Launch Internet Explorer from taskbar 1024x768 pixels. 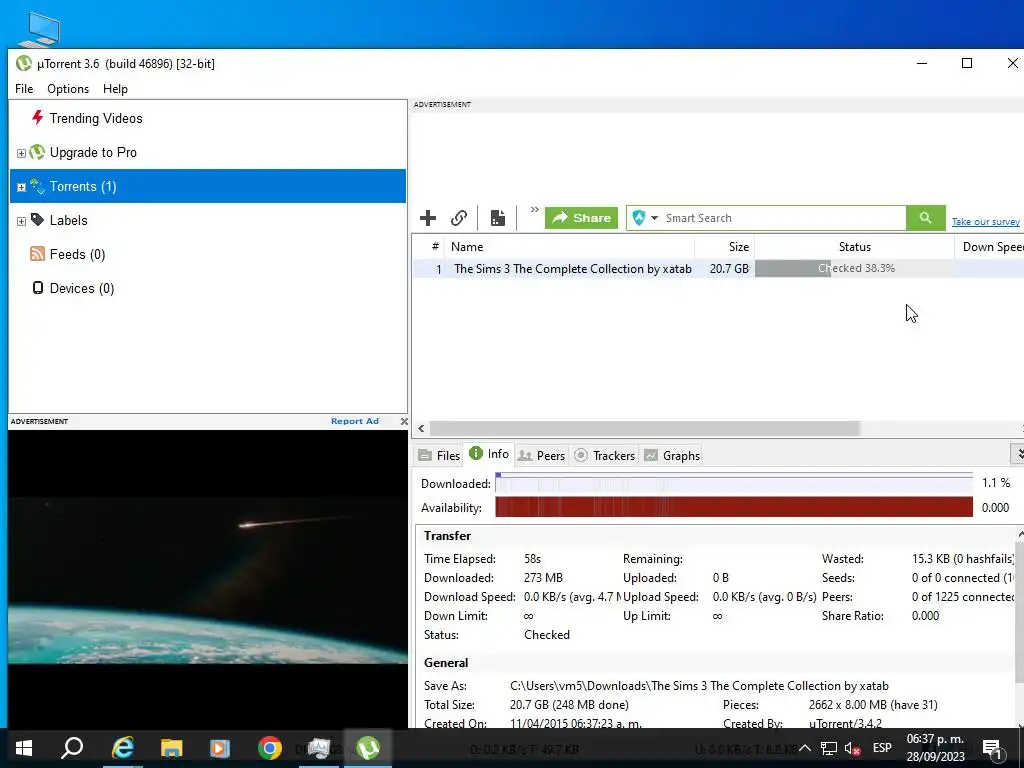point(123,748)
